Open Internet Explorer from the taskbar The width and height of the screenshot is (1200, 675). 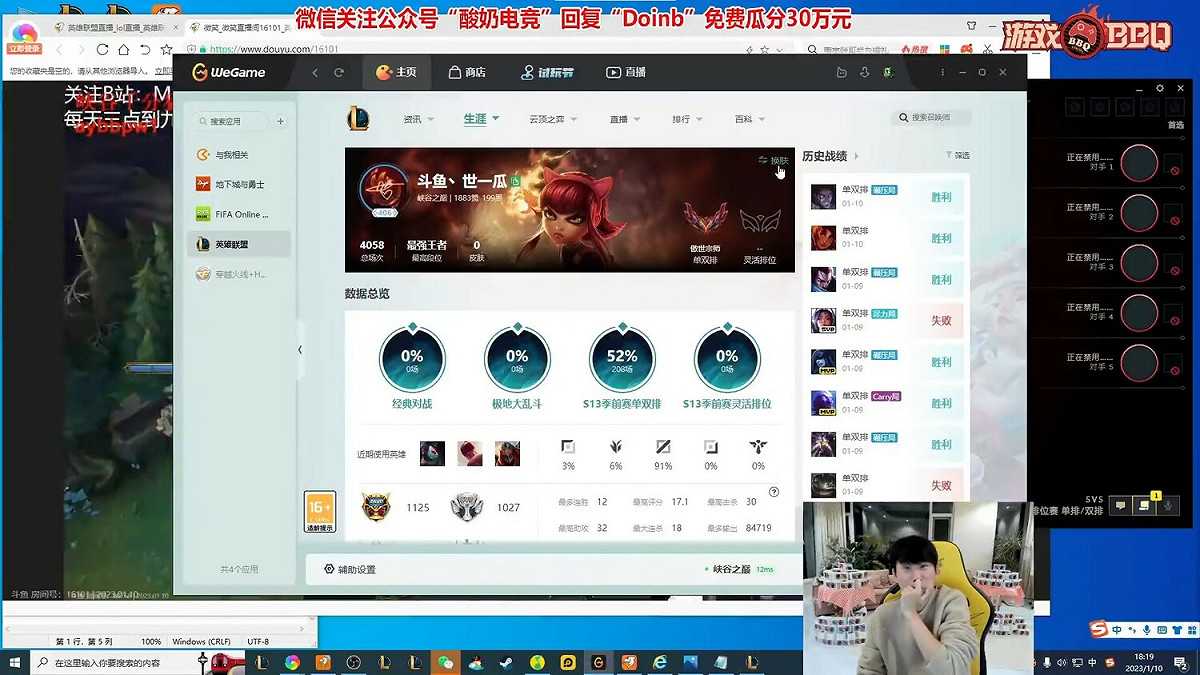[x=660, y=662]
